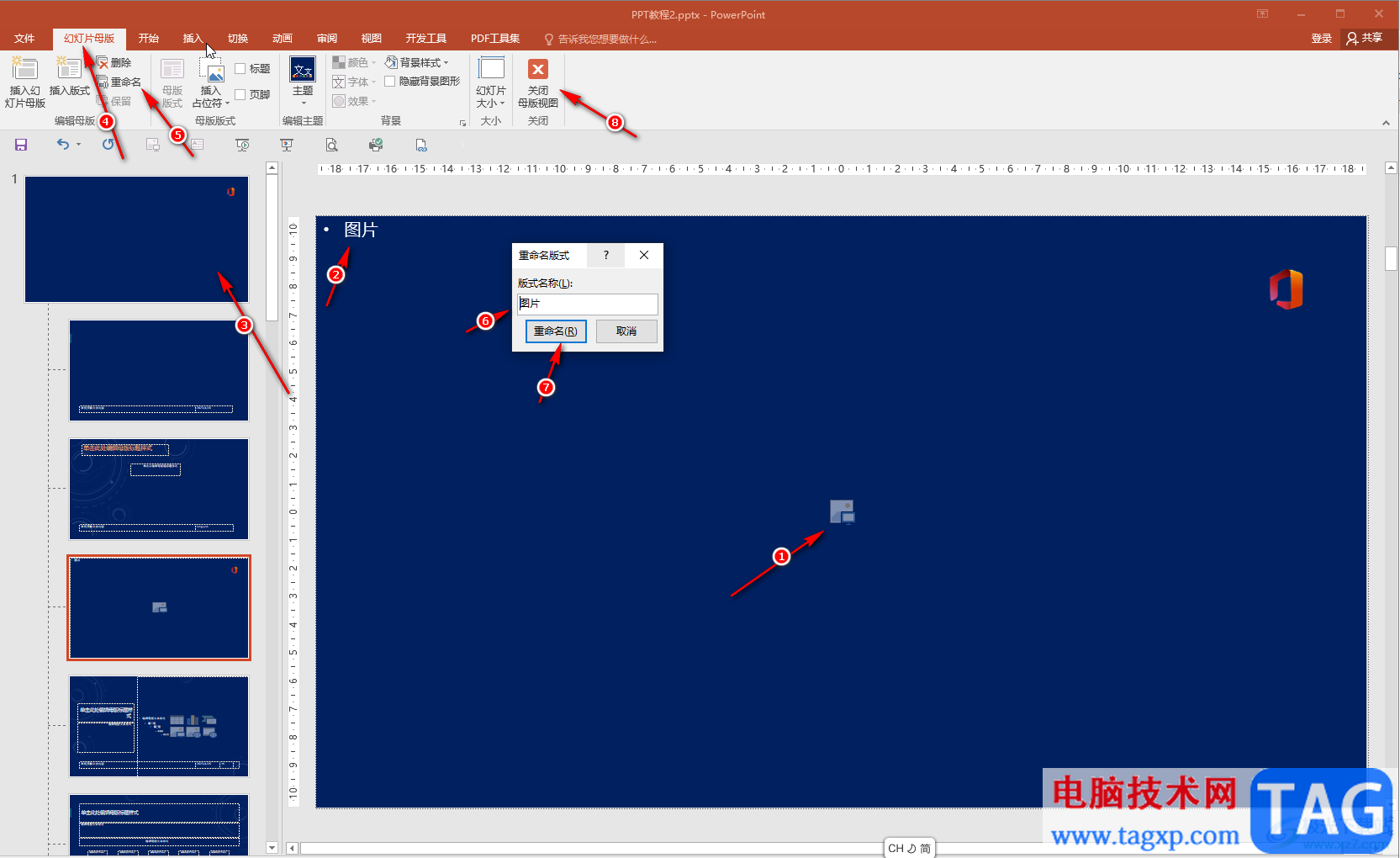This screenshot has height=858, width=1400.
Task: Click the text box icon in quick toolbar
Action: tap(198, 145)
